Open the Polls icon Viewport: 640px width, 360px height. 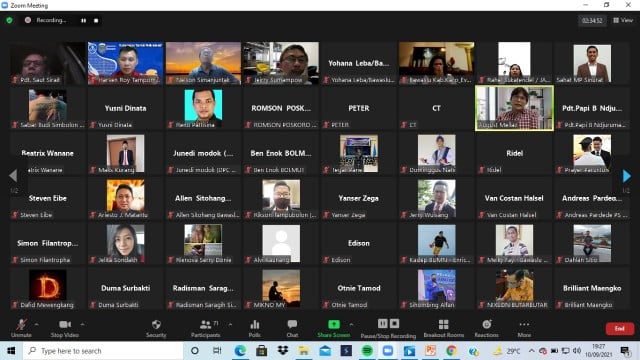[255, 328]
